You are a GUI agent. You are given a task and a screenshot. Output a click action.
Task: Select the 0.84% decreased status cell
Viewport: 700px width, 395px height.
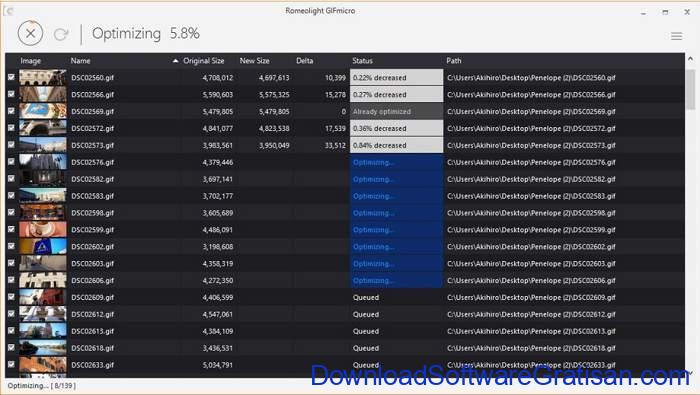coord(396,145)
